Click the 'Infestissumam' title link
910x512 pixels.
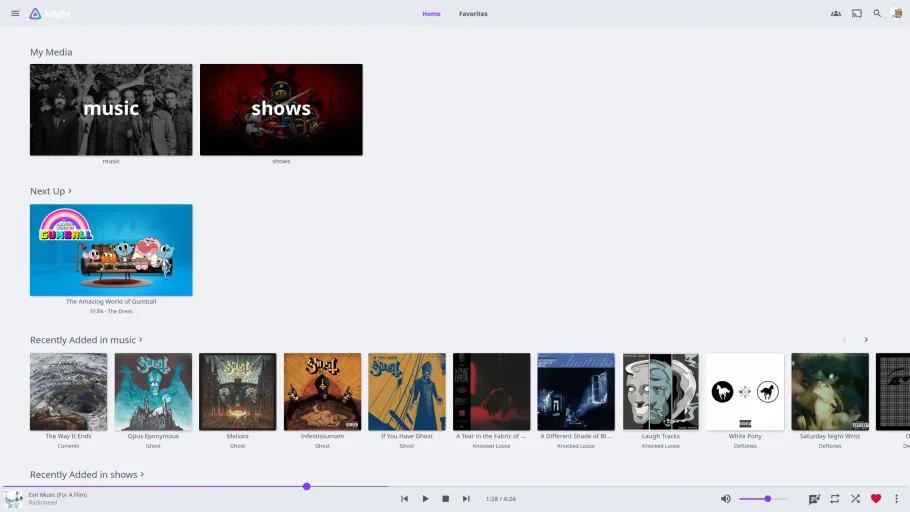(x=322, y=436)
